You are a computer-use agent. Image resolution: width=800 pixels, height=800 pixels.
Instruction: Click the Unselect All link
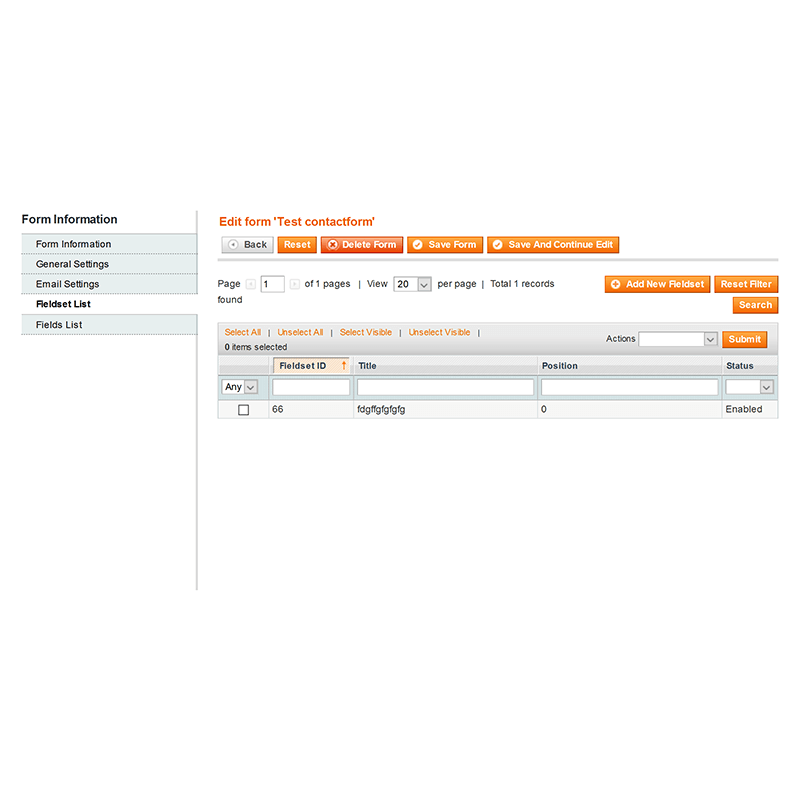point(300,332)
